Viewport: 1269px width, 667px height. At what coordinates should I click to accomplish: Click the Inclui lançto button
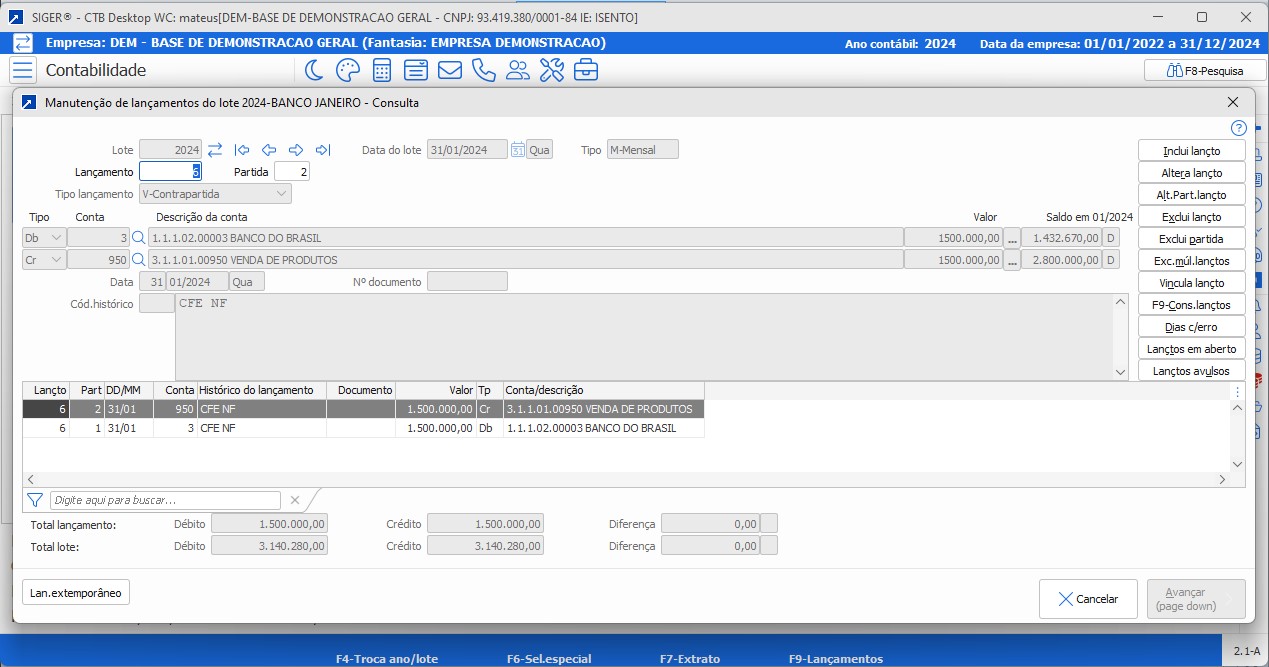click(x=1191, y=151)
